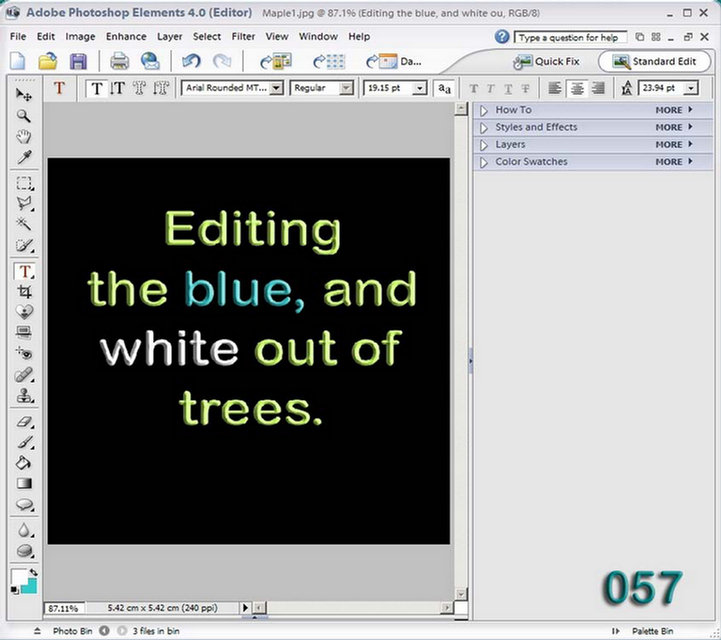Open the Palette Bin
721x640 pixels.
(x=652, y=631)
